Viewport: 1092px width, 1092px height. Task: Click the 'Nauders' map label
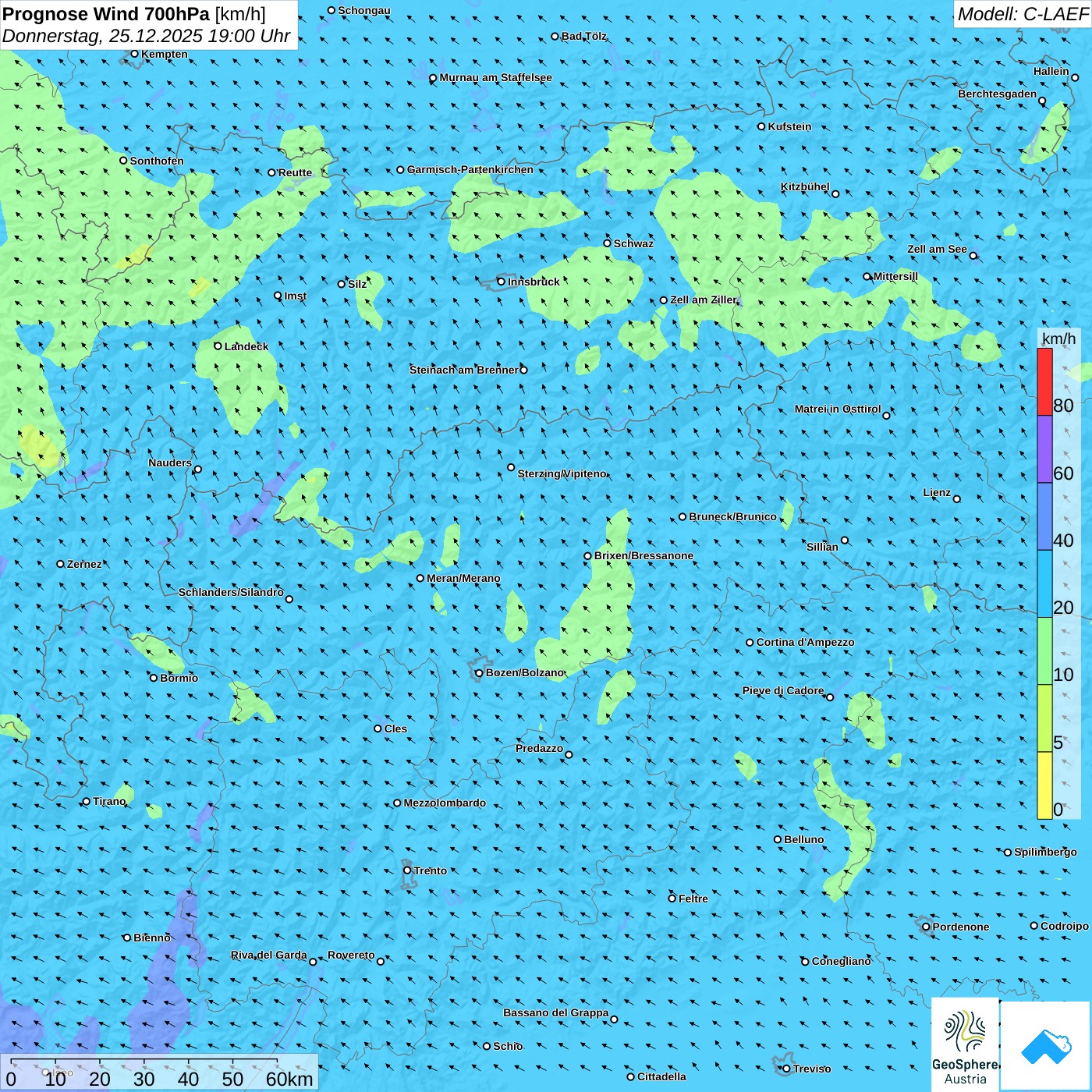pos(170,463)
